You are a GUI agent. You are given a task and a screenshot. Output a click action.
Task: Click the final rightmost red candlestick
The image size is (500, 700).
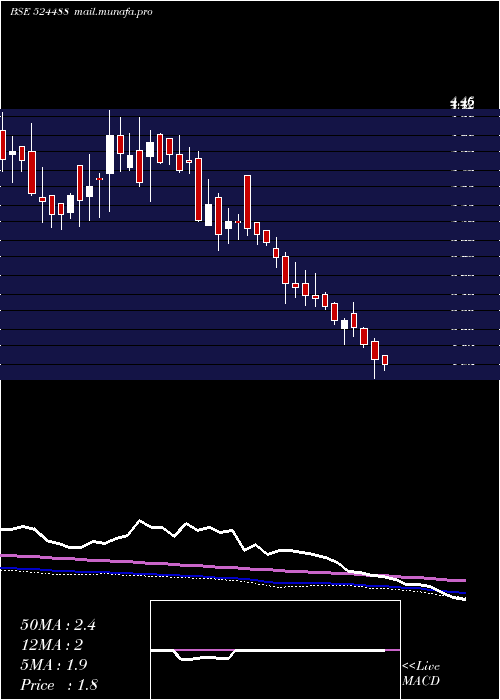click(x=385, y=360)
